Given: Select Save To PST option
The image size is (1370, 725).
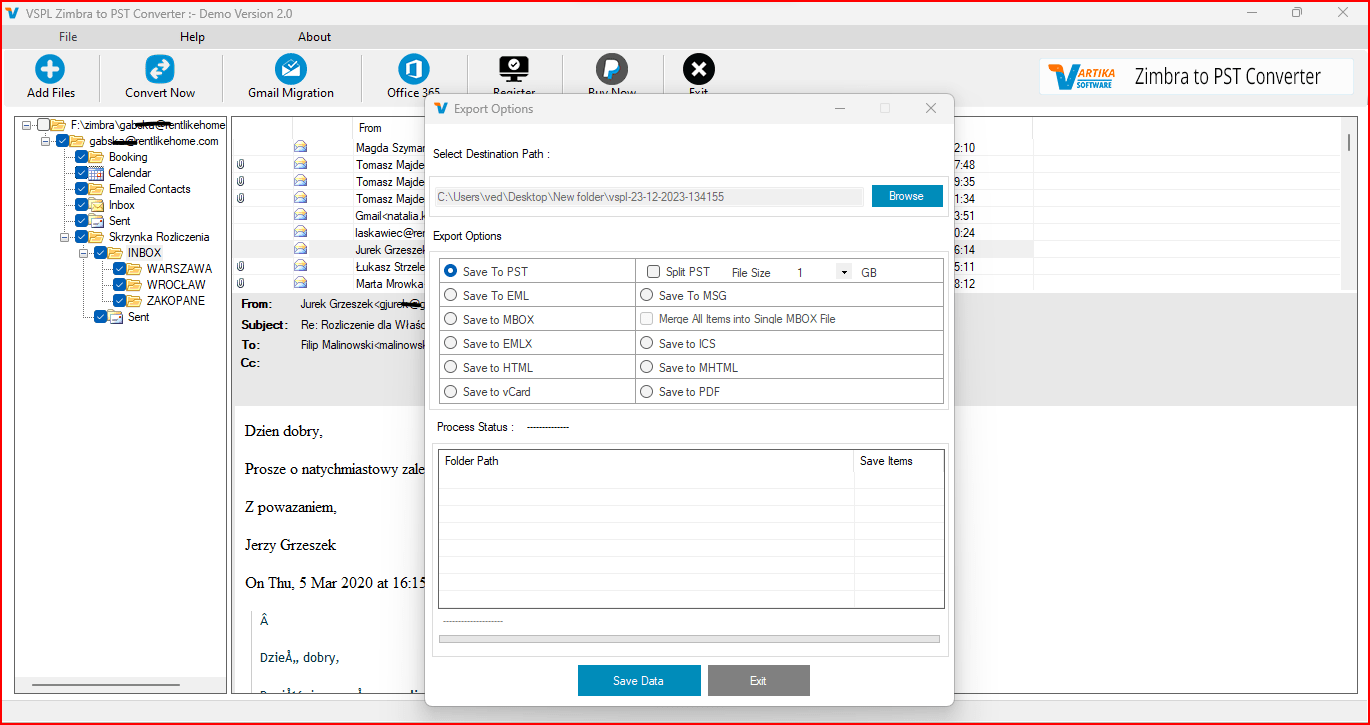Looking at the screenshot, I should click(x=451, y=271).
